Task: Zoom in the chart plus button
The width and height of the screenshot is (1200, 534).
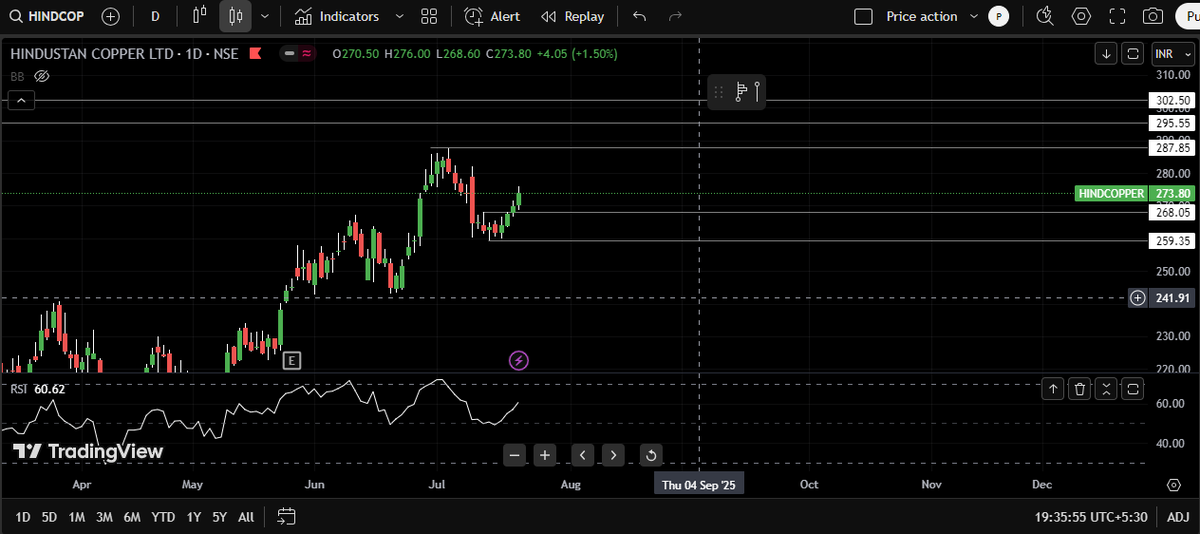Action: (x=545, y=455)
